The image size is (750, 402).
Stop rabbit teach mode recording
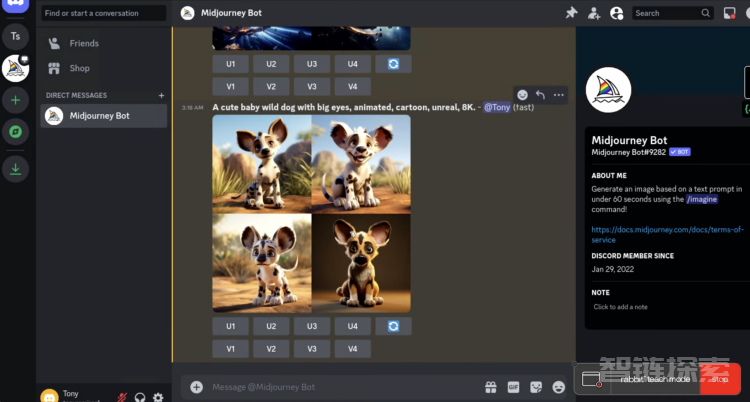pos(720,379)
